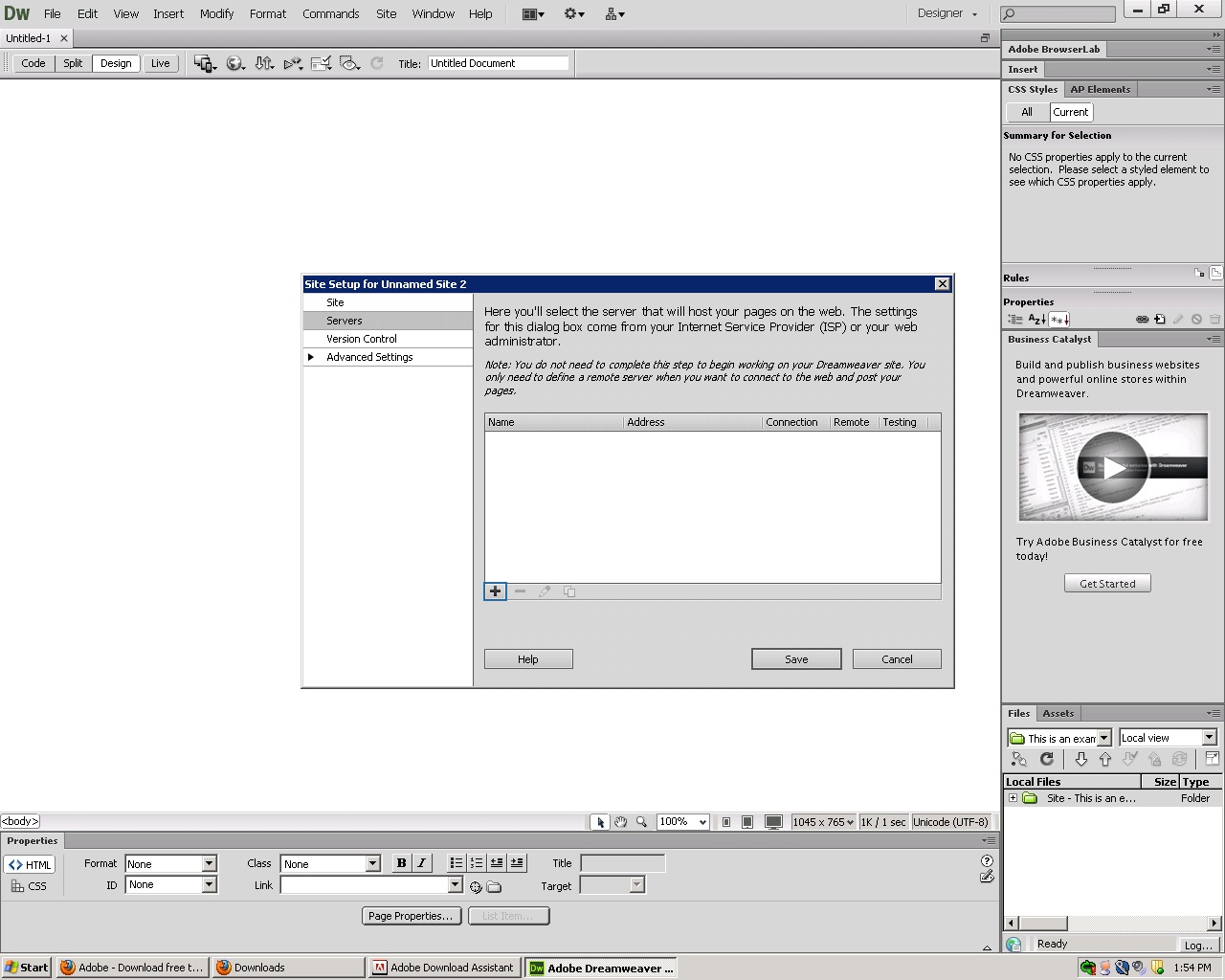The height and width of the screenshot is (980, 1225).
Task: Select the pointer Select tool in status bar
Action: pos(600,822)
